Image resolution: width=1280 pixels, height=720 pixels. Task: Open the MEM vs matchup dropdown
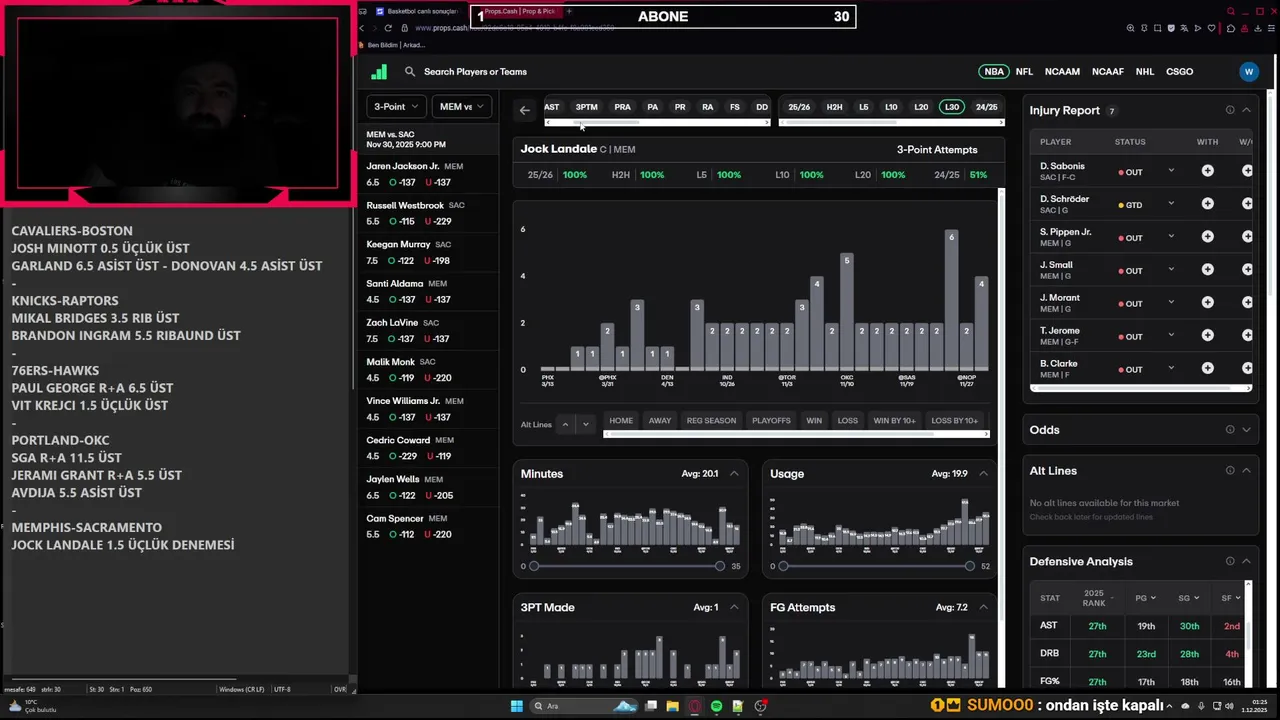point(462,107)
